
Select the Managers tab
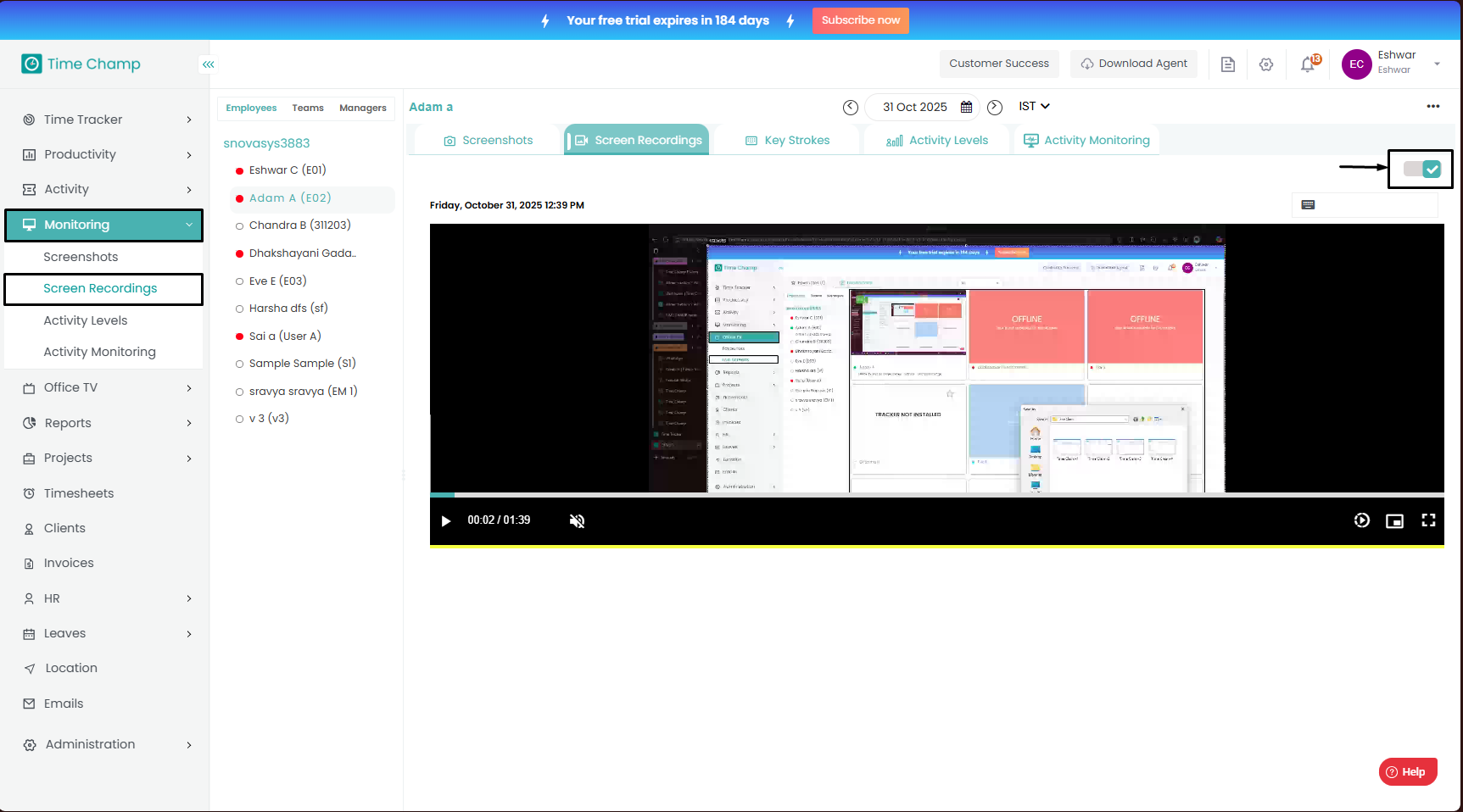362,108
